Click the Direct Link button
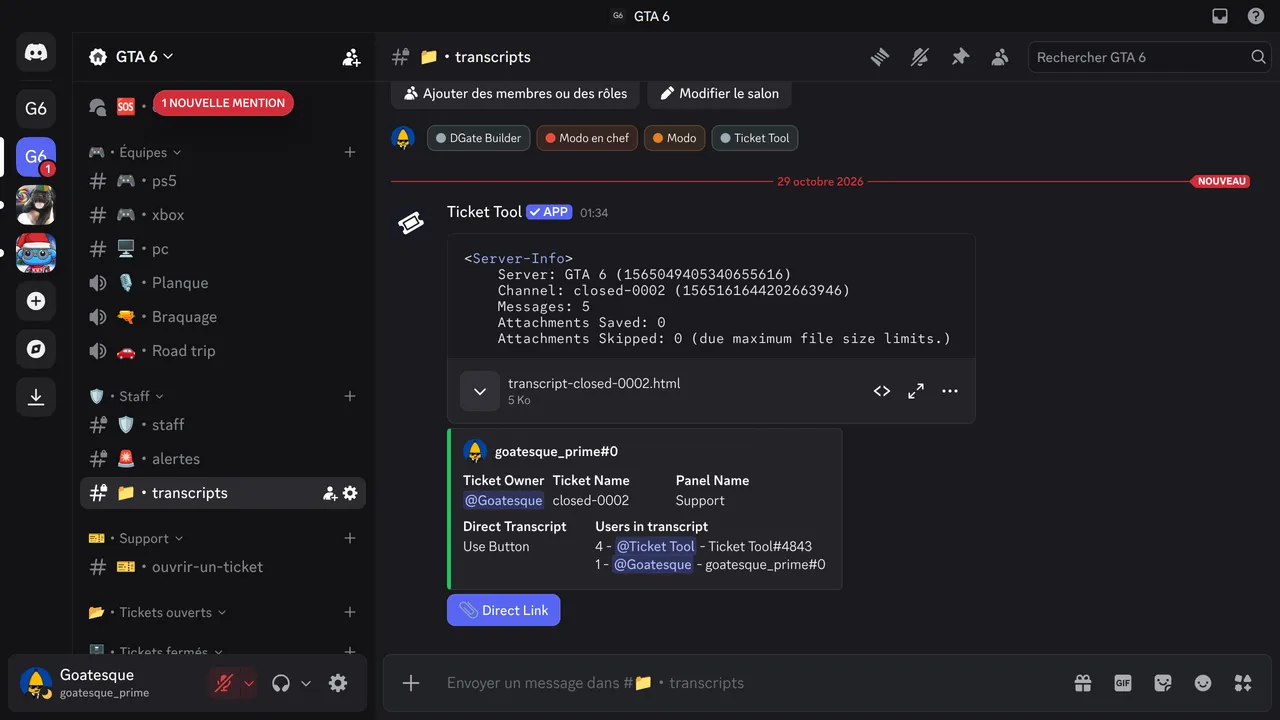 504,610
